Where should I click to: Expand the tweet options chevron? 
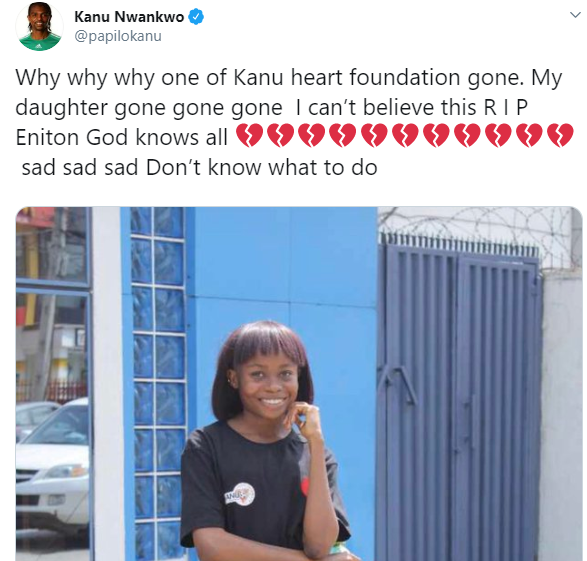click(x=575, y=15)
